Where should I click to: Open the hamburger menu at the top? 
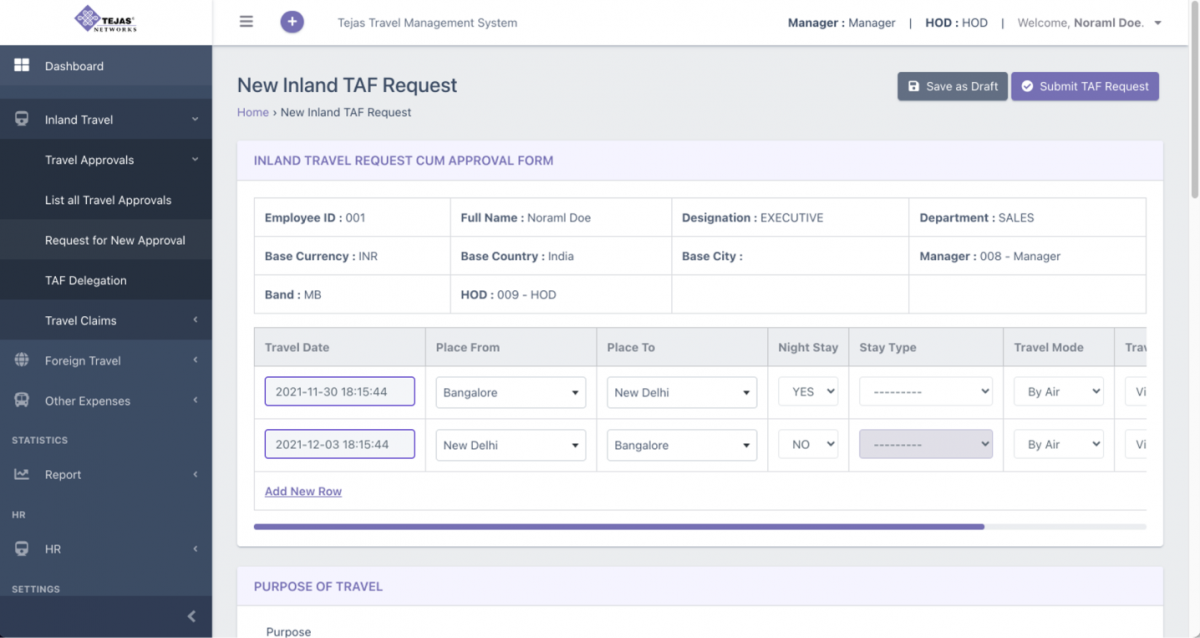click(245, 20)
